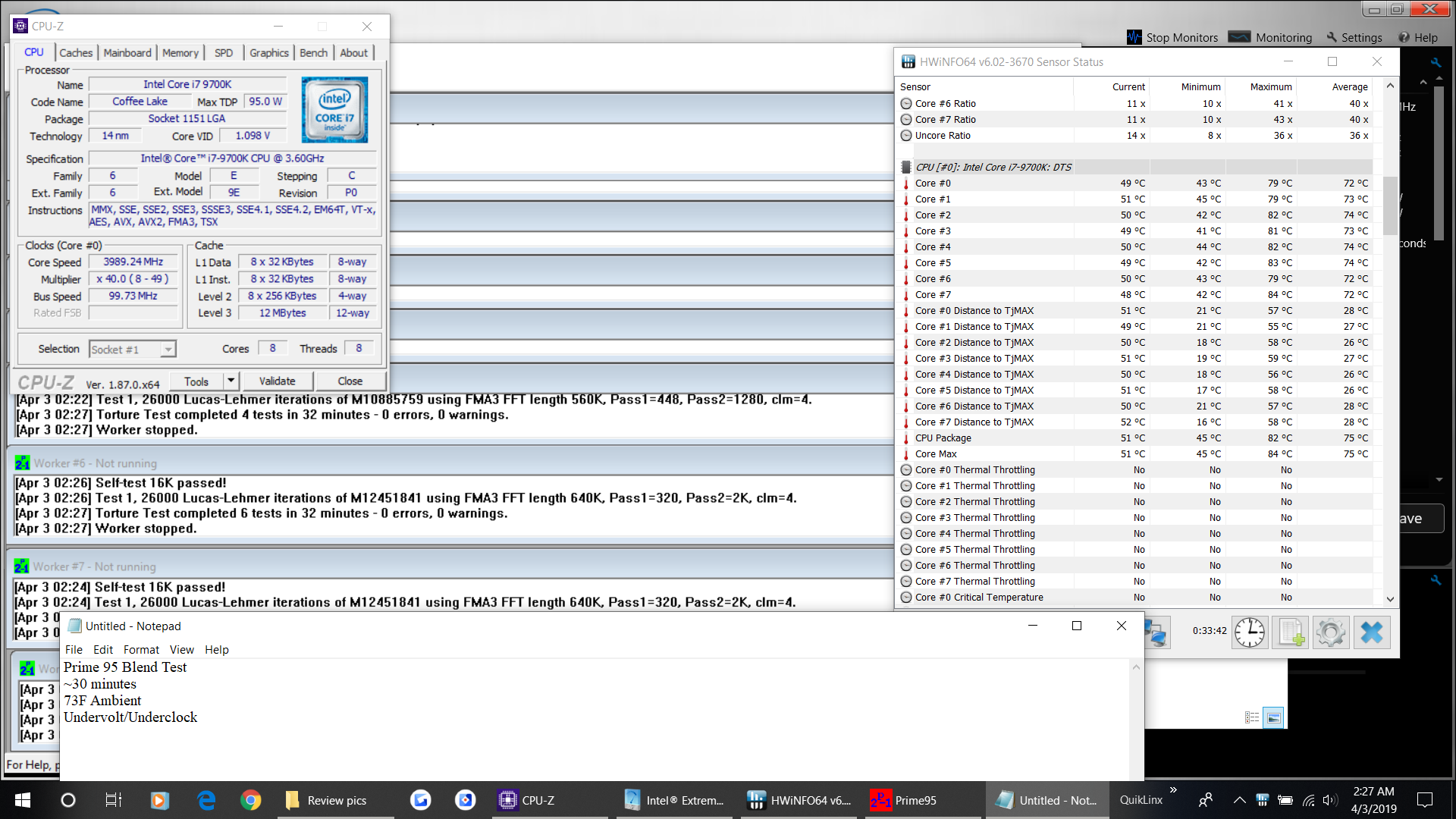Click Stop Monitors in Intel XTU
This screenshot has width=1456, height=819.
point(1172,37)
